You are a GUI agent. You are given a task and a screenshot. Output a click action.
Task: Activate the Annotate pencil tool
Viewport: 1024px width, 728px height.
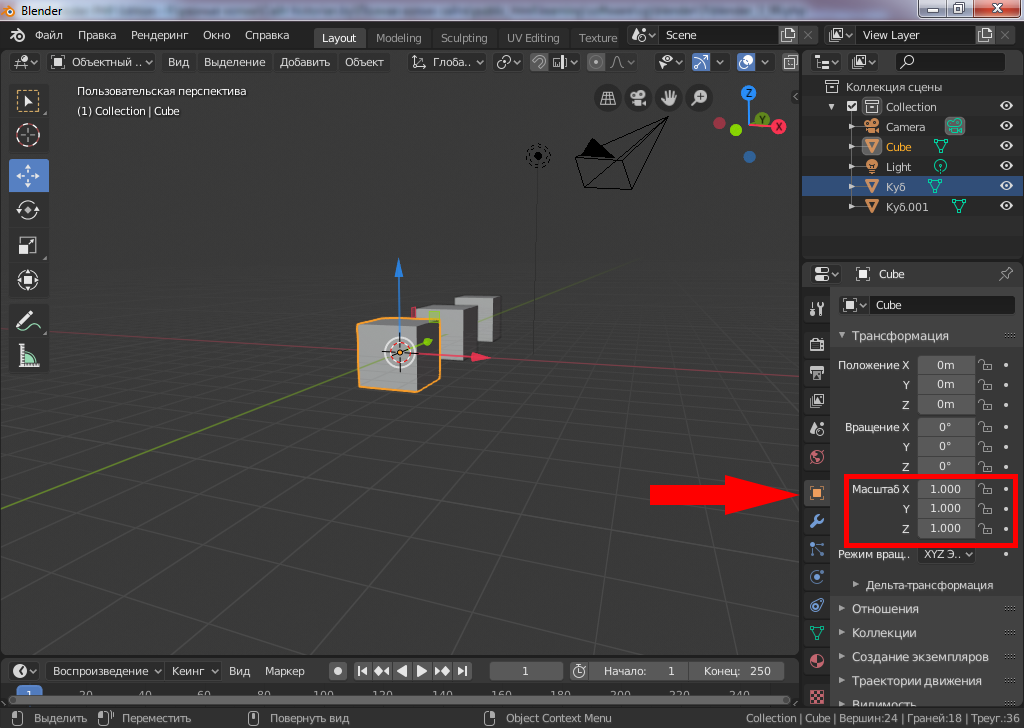28,321
